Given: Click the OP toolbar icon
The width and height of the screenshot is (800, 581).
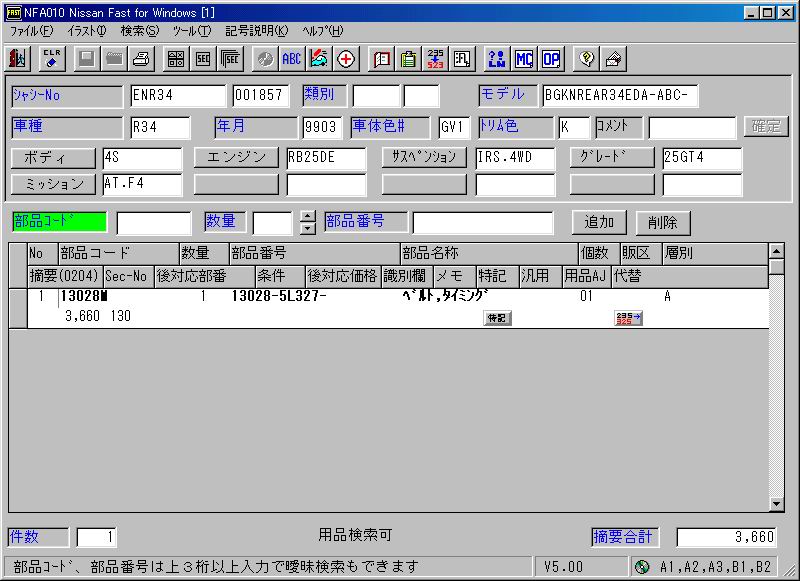Looking at the screenshot, I should [551, 59].
